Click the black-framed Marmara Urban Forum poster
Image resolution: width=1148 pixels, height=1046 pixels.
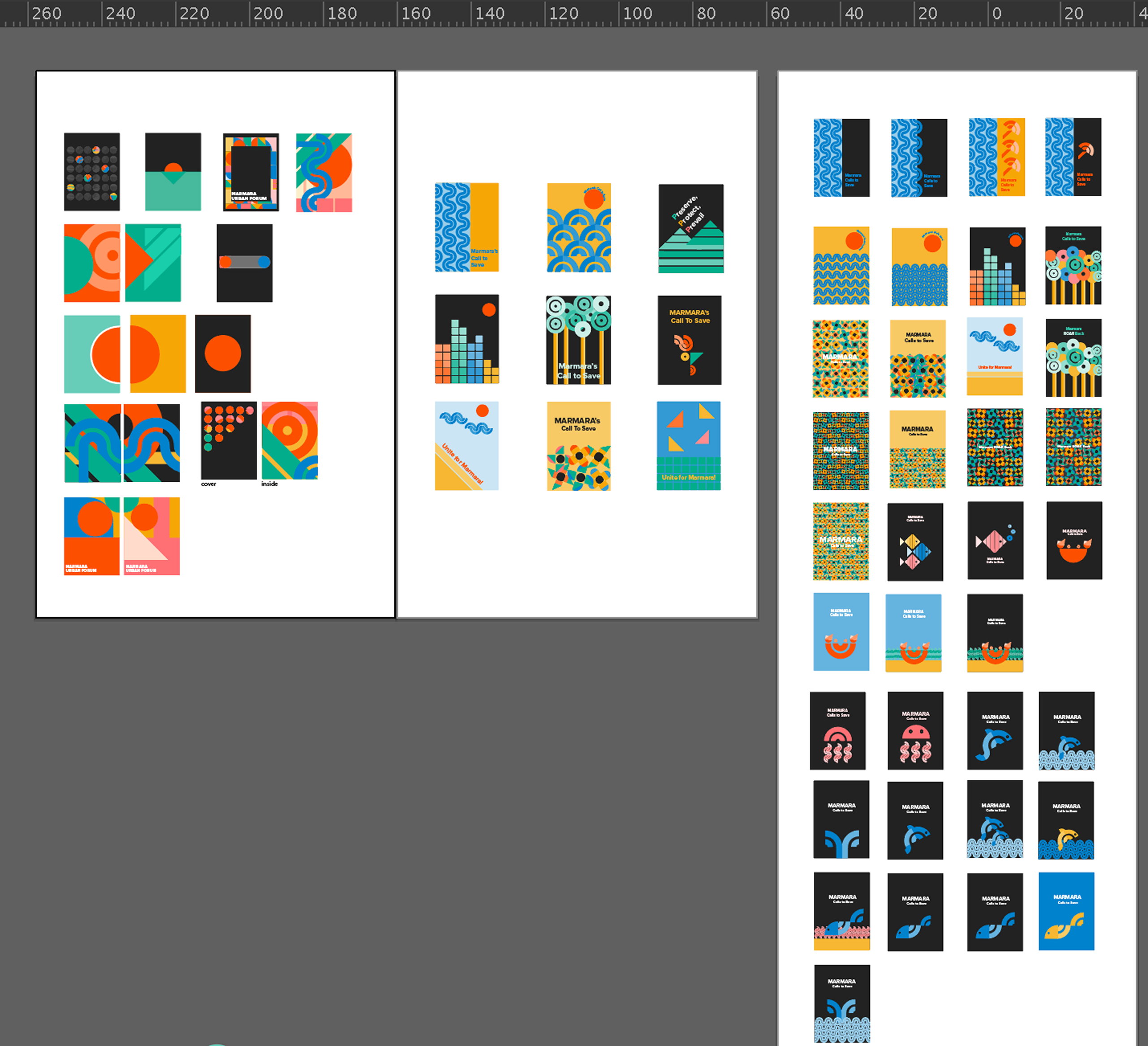pos(250,172)
